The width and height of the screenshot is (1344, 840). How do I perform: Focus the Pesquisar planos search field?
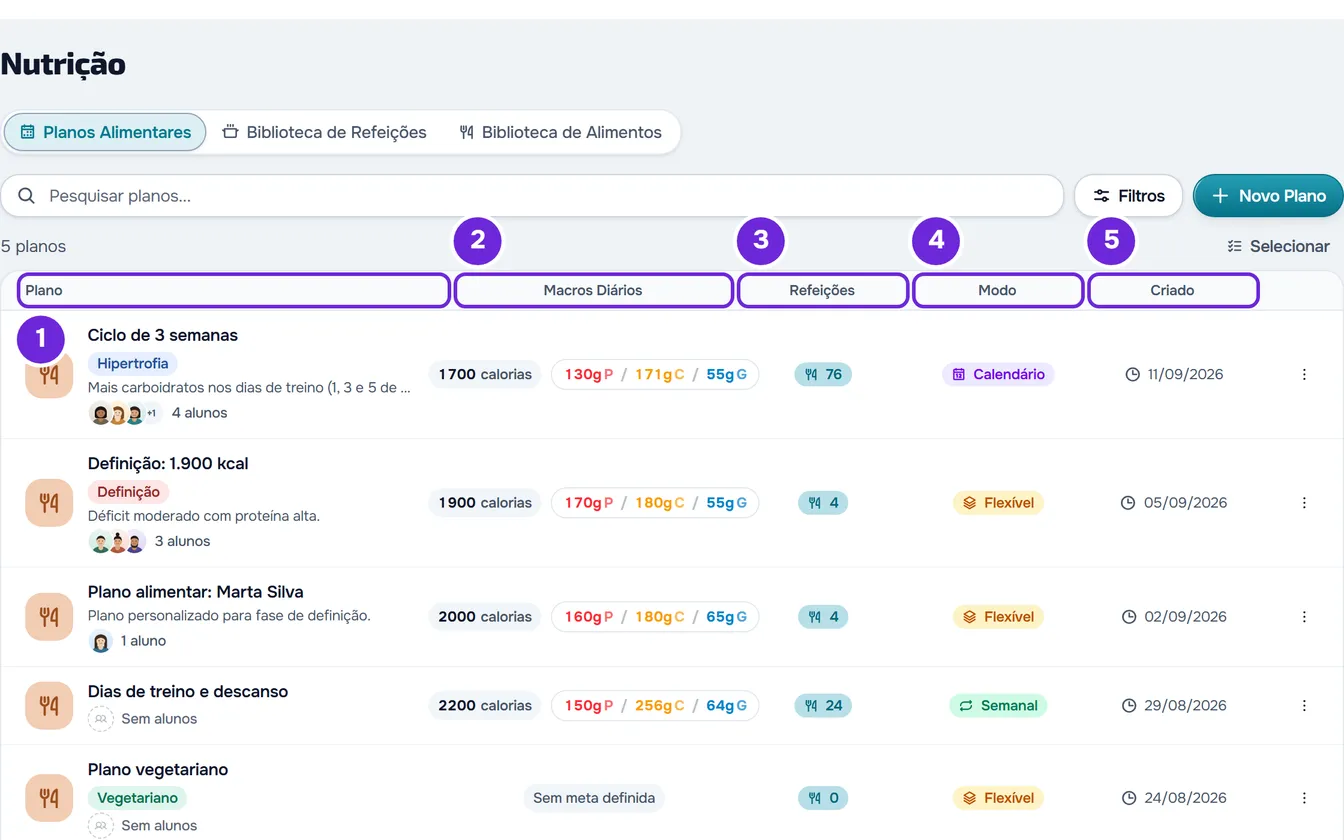coord(532,196)
